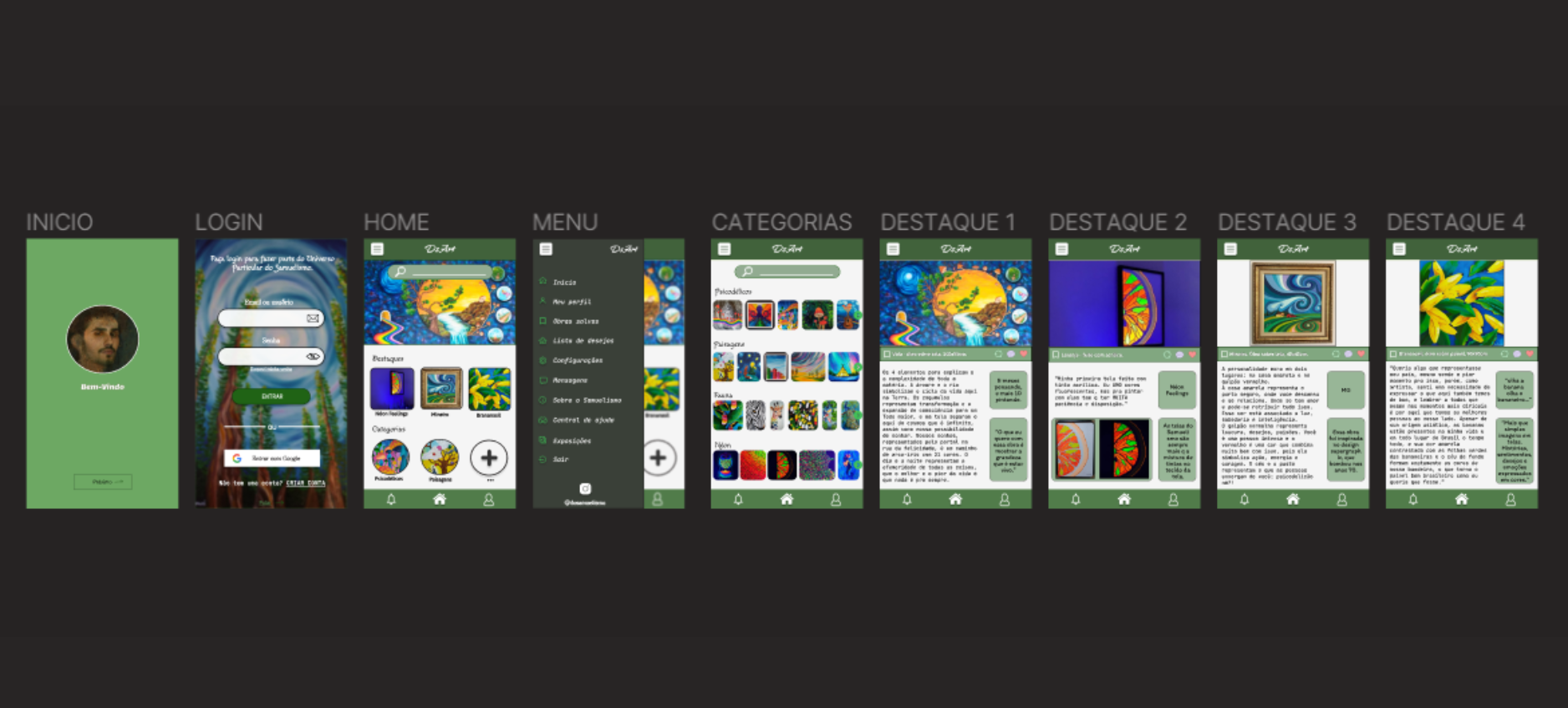Select Configurações in the menu
The height and width of the screenshot is (708, 1568).
tap(577, 360)
